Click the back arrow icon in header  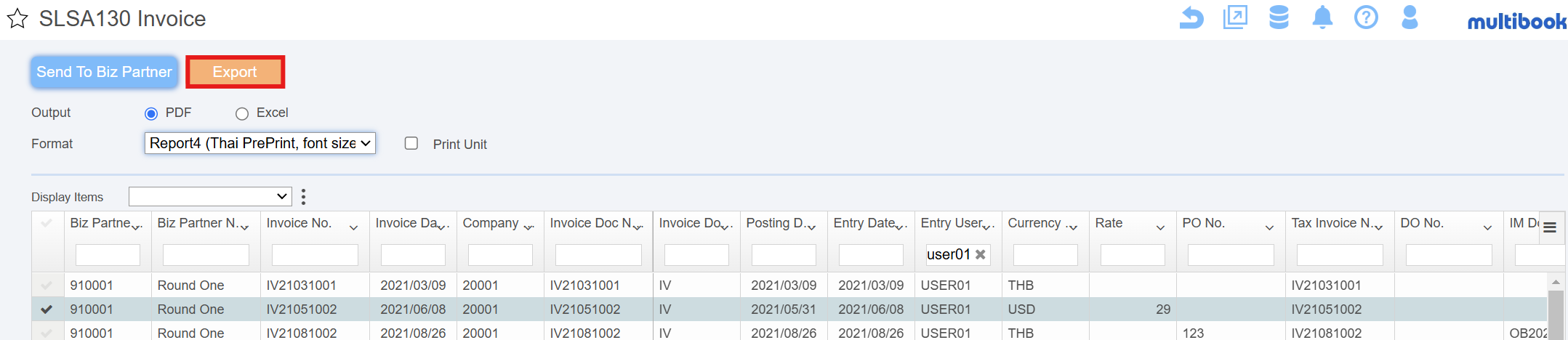1191,17
